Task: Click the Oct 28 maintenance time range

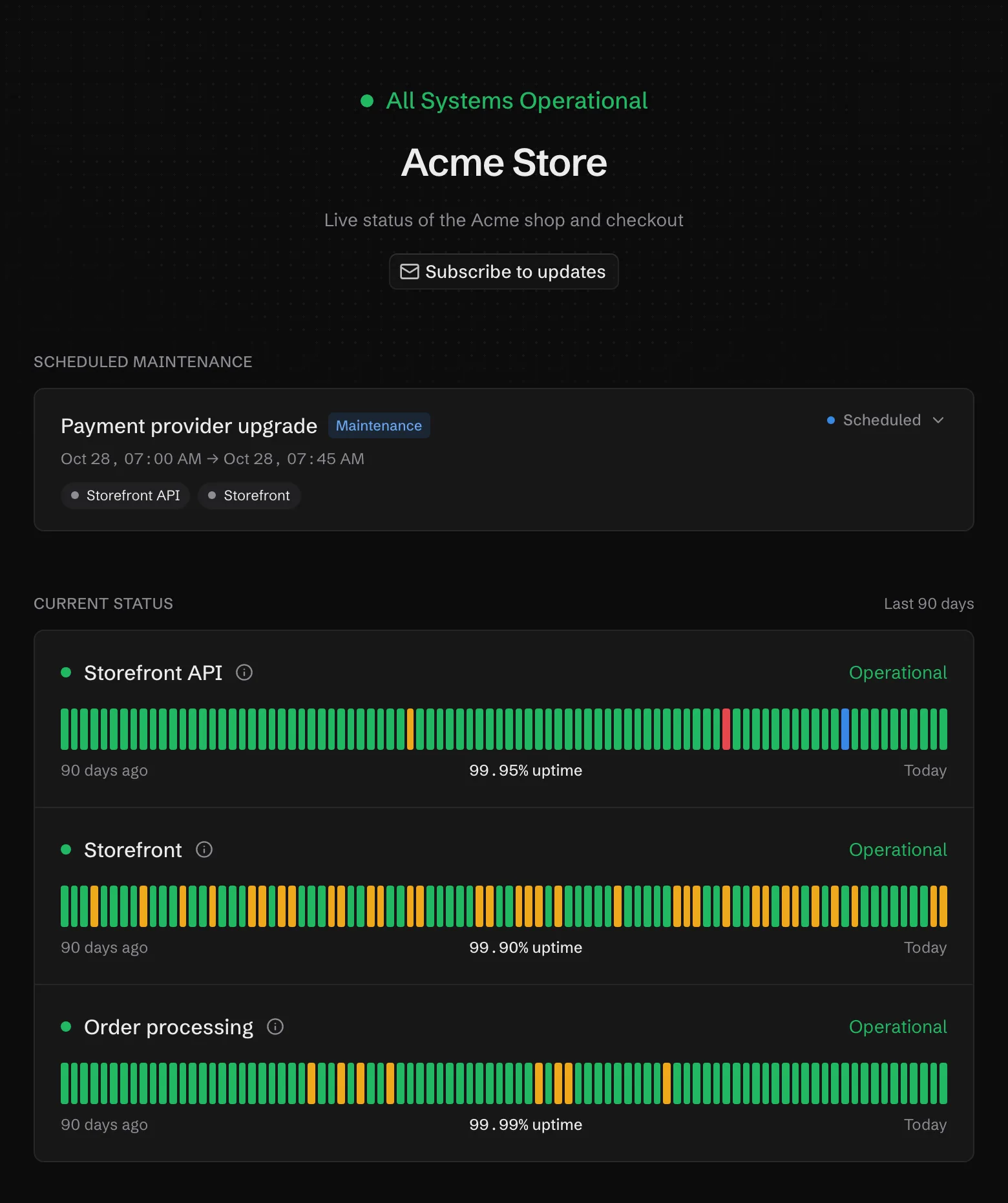Action: (213, 459)
